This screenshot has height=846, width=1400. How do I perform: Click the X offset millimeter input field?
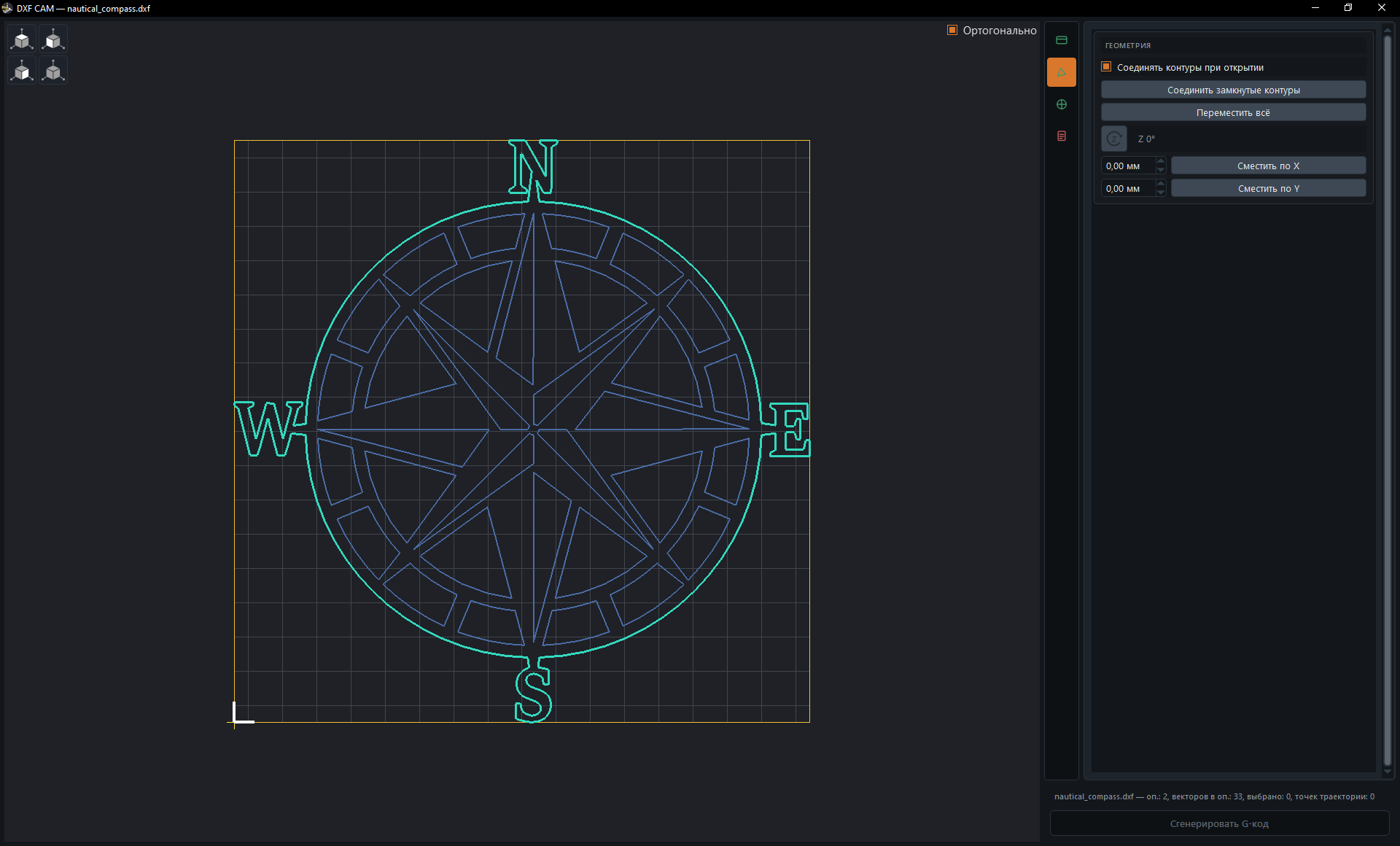pyautogui.click(x=1128, y=166)
